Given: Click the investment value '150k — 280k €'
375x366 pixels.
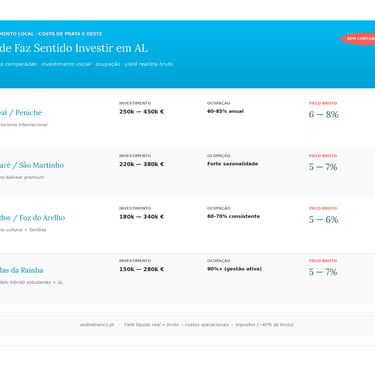Looking at the screenshot, I should (x=142, y=269).
